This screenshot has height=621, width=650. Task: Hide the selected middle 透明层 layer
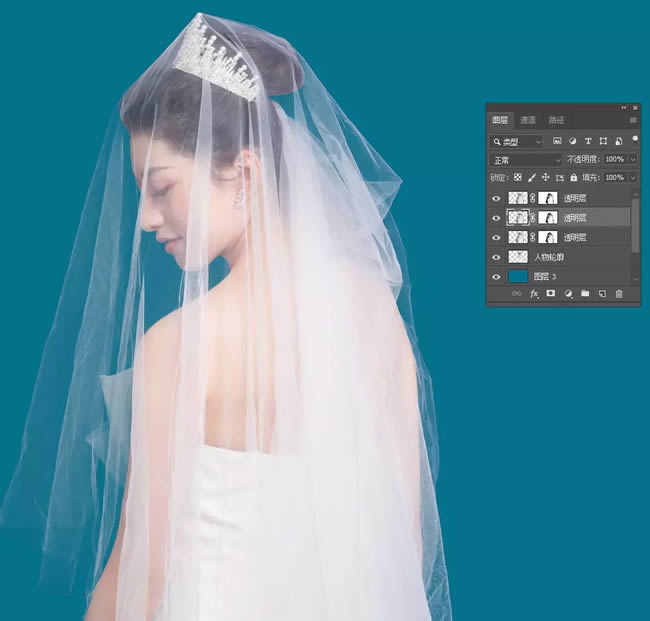[x=496, y=218]
